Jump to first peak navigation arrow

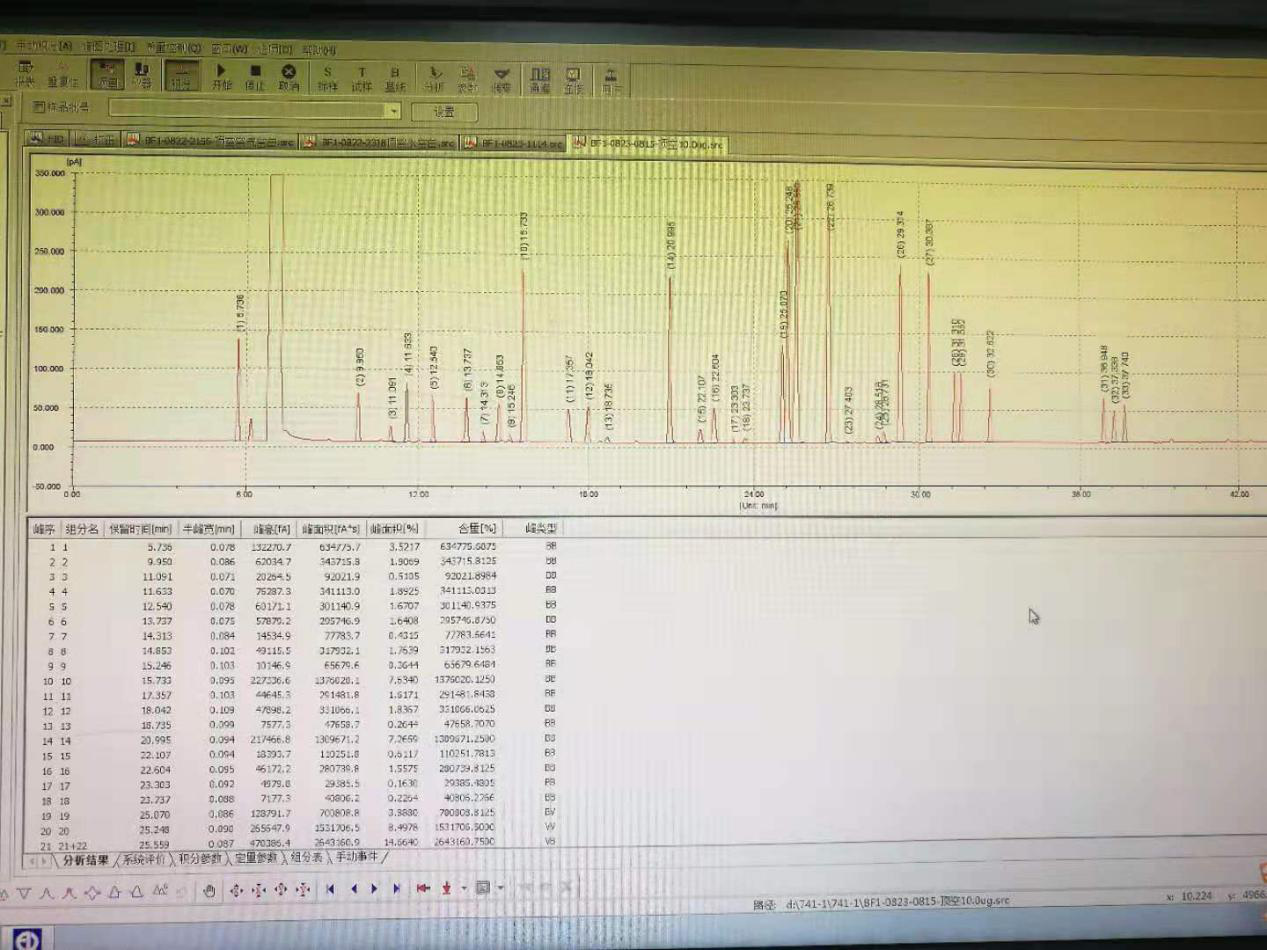pyautogui.click(x=330, y=889)
